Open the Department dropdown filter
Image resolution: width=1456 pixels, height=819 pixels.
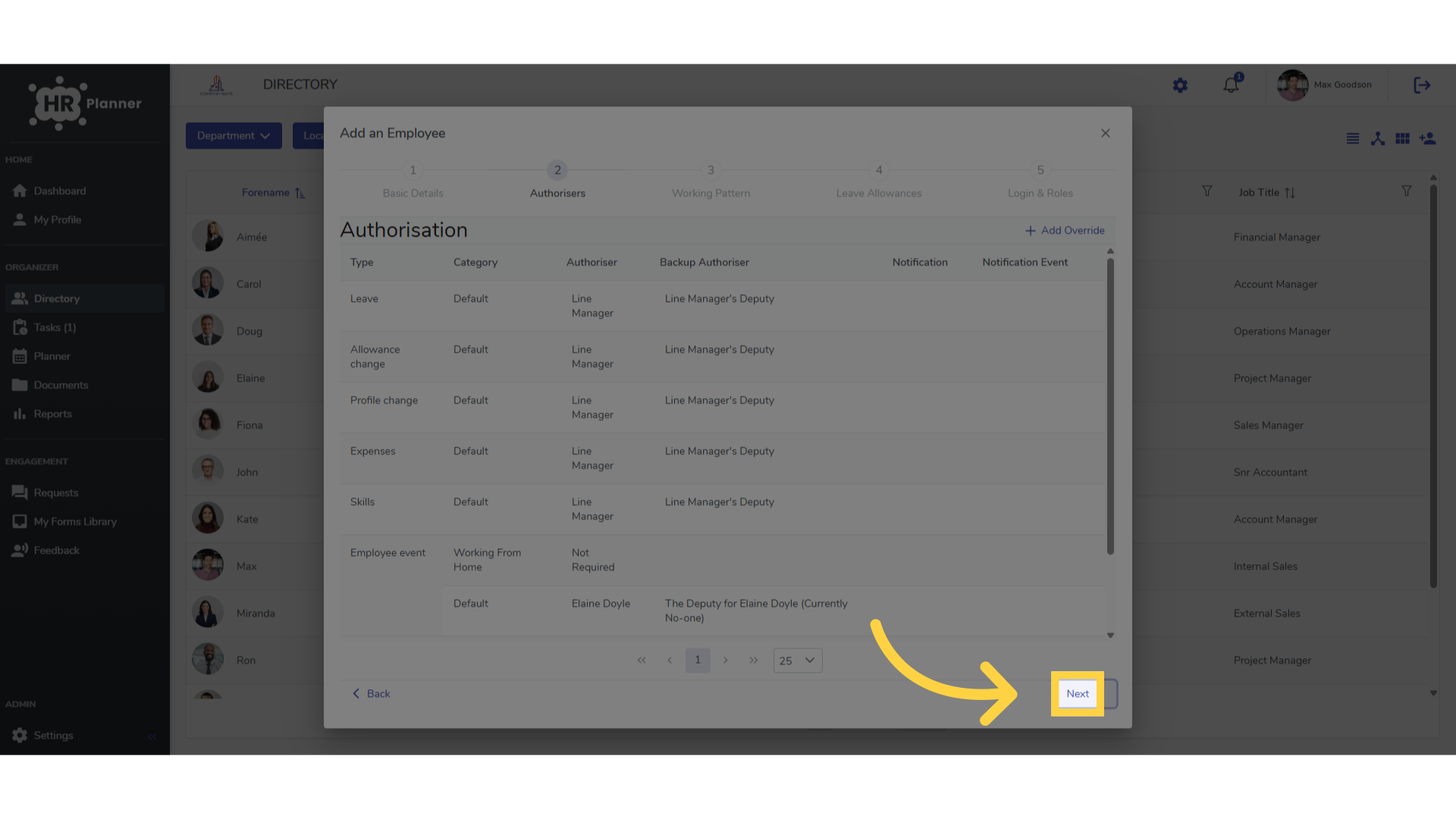(x=234, y=136)
